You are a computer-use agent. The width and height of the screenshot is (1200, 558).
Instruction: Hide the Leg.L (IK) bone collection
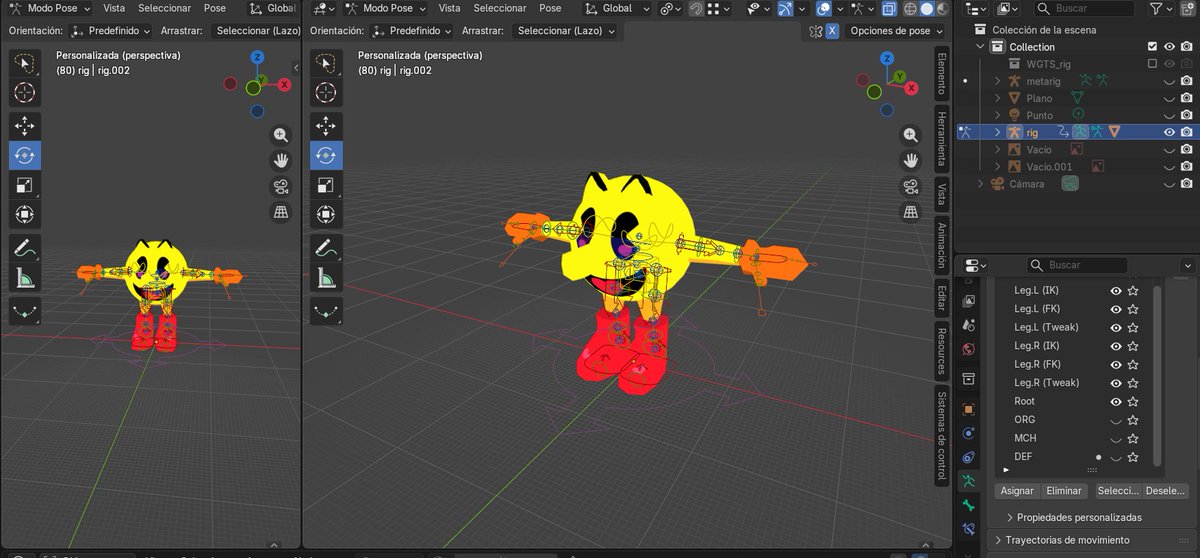point(1116,290)
